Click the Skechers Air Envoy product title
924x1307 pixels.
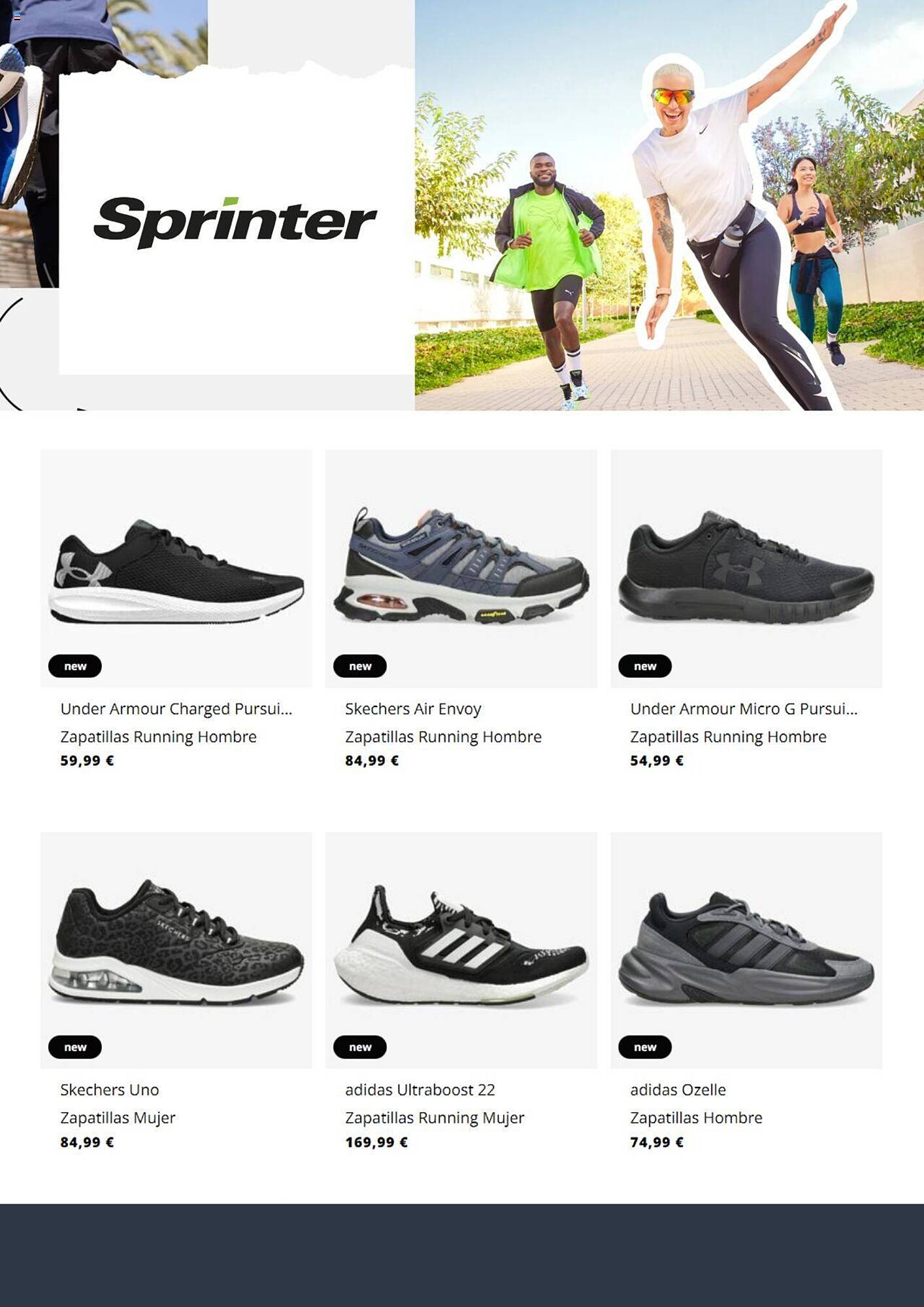pyautogui.click(x=413, y=709)
